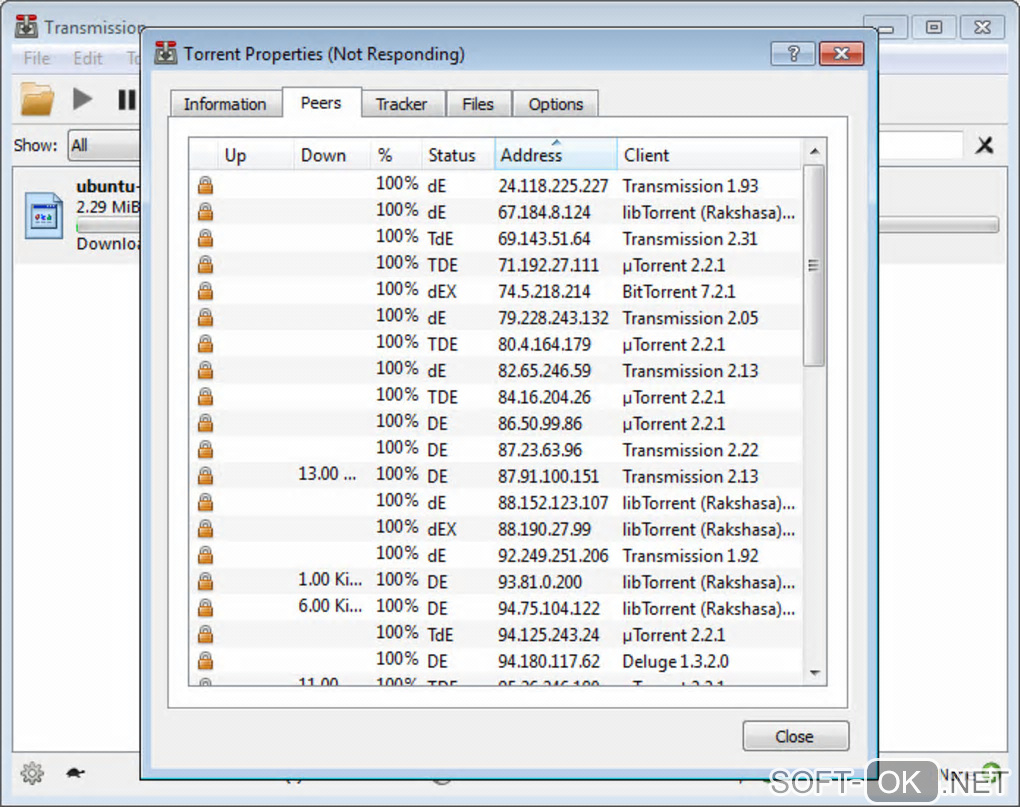
Task: Open the Tracker tab
Action: point(402,104)
